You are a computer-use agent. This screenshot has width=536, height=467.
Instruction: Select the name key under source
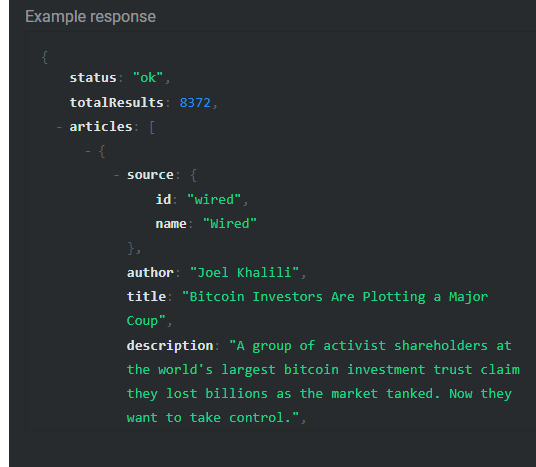(171, 224)
